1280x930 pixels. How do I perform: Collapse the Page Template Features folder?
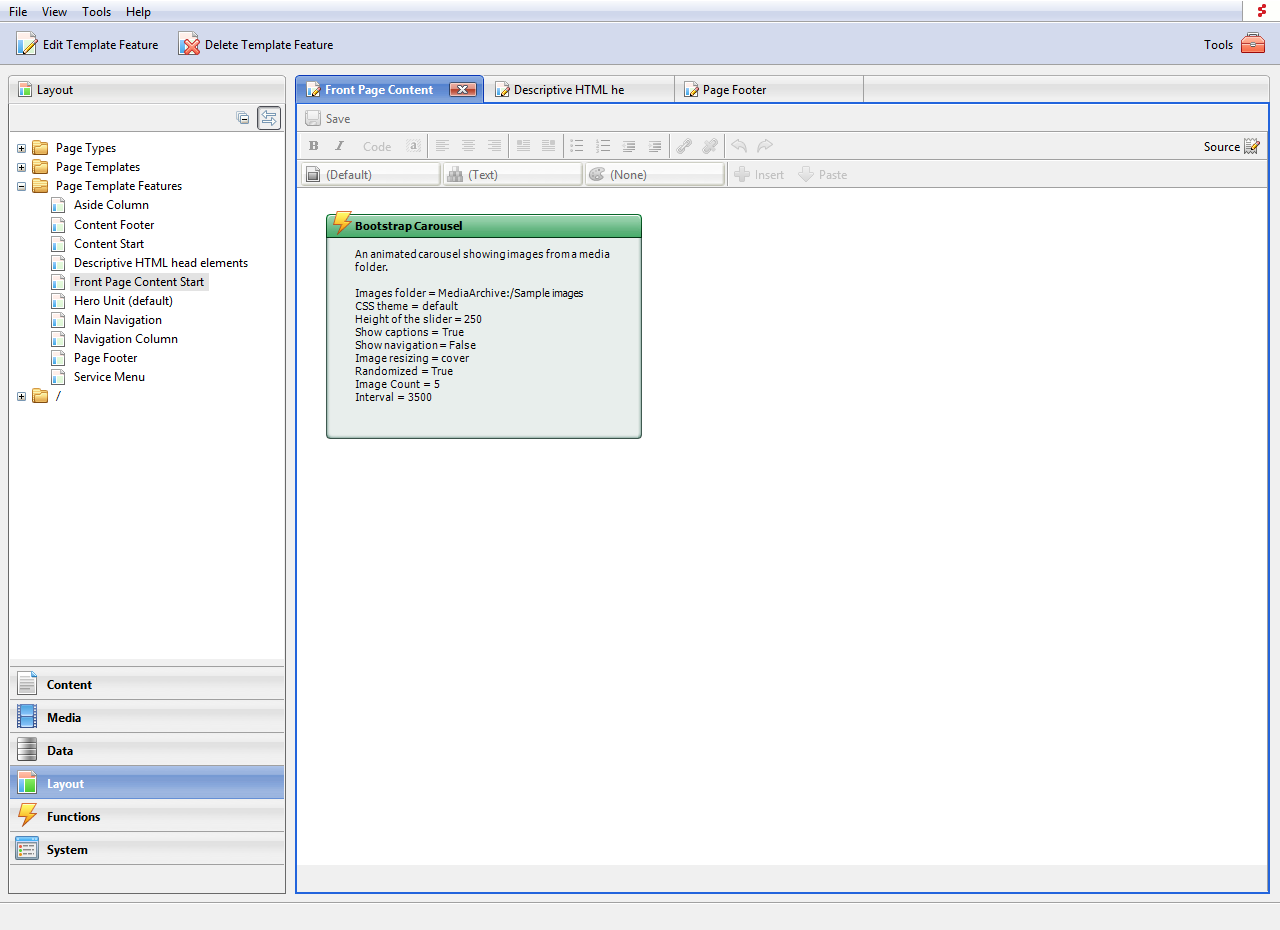21,186
